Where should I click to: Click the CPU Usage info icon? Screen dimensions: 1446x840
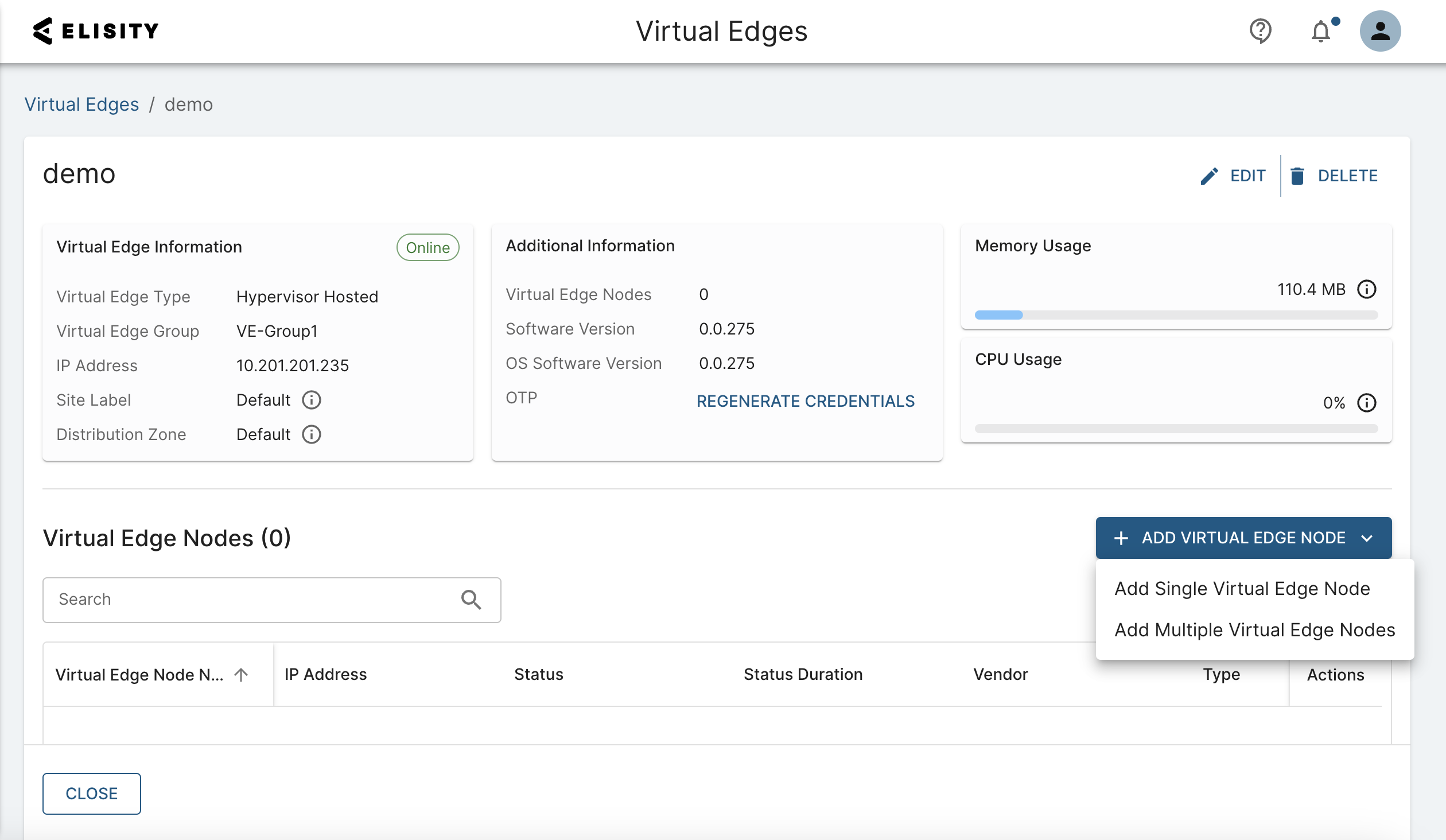coord(1367,403)
